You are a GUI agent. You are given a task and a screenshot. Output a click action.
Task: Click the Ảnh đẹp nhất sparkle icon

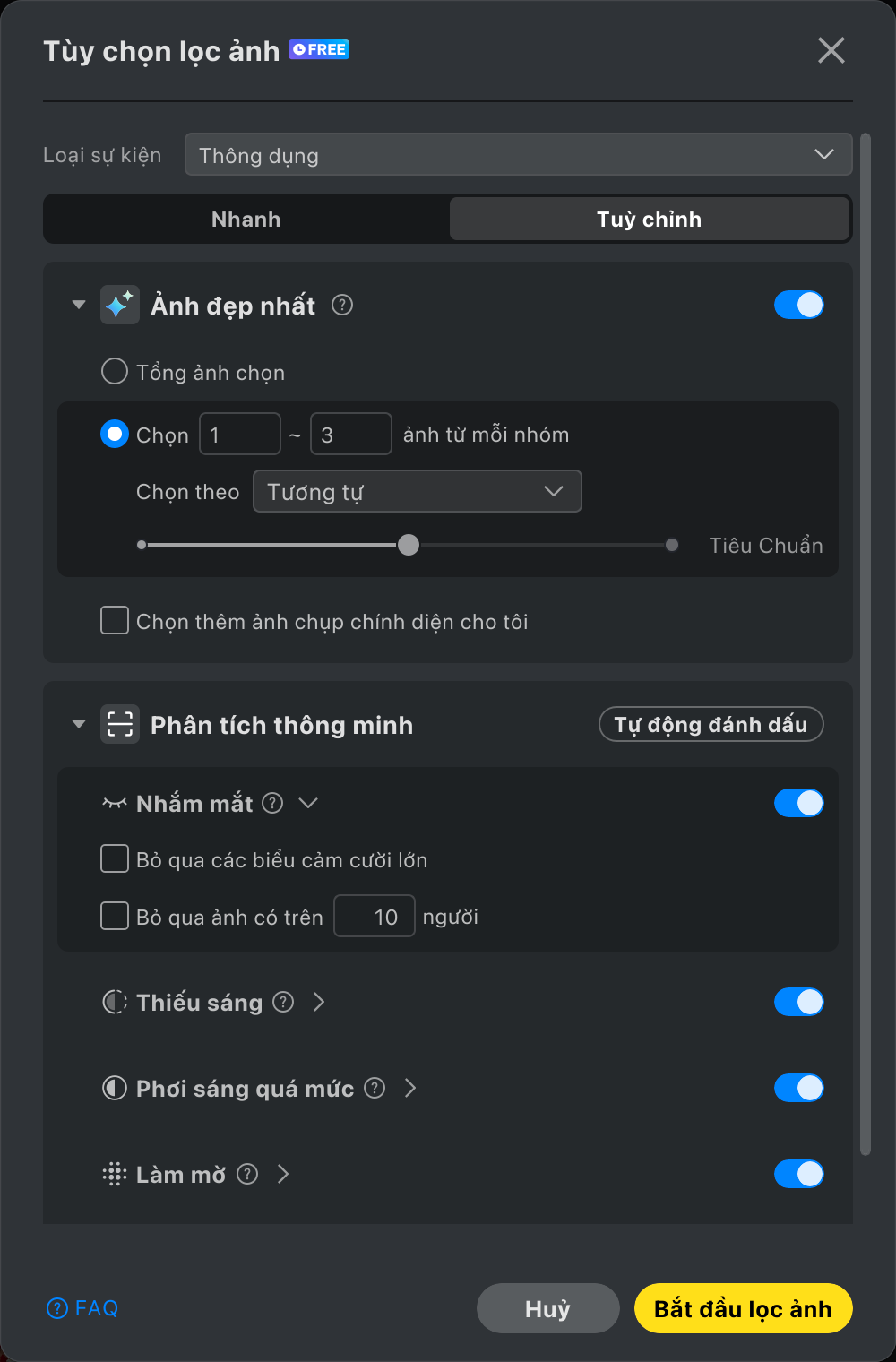click(120, 306)
